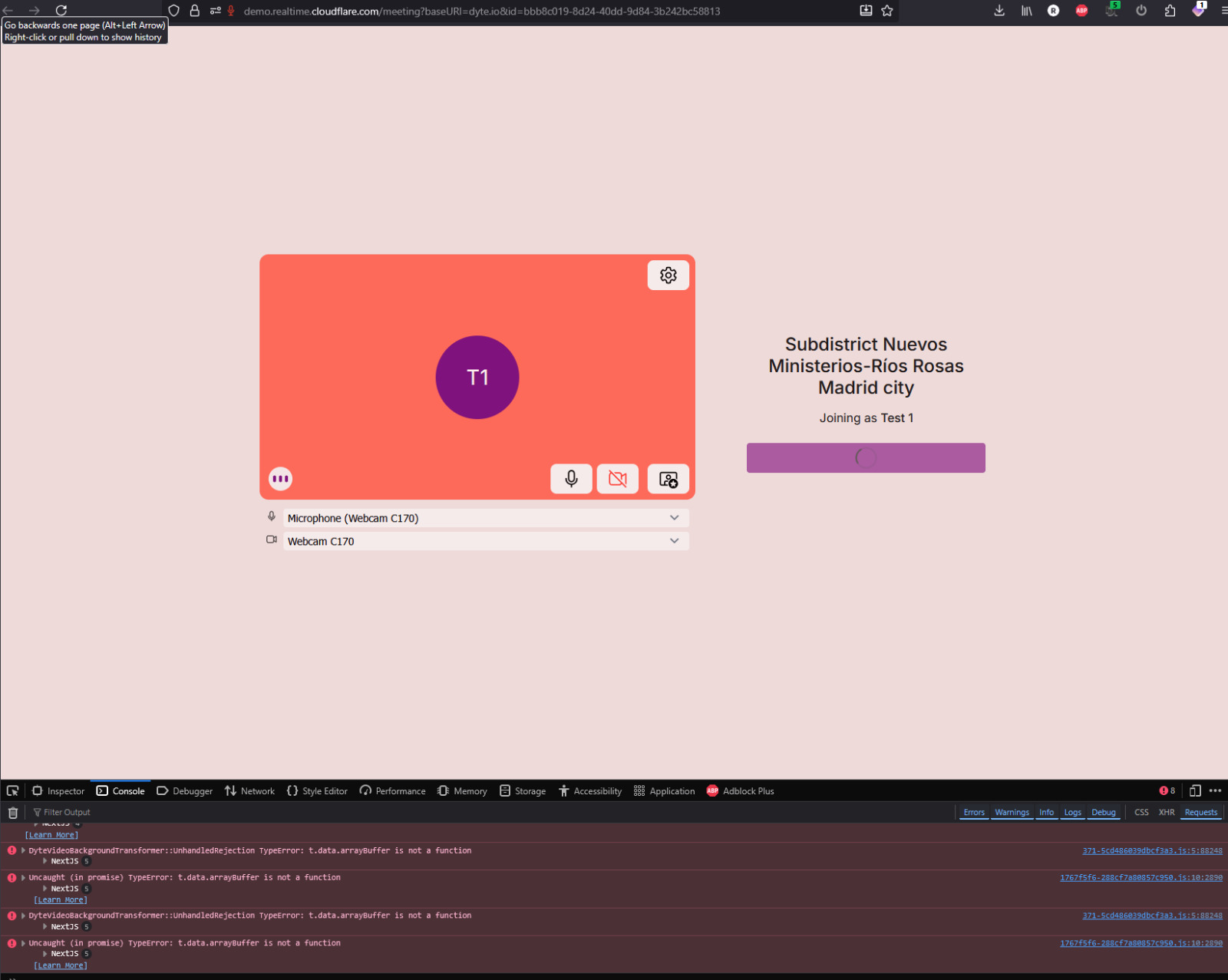
Task: Click the install-site icon beside the bookmark star
Action: pos(866,11)
